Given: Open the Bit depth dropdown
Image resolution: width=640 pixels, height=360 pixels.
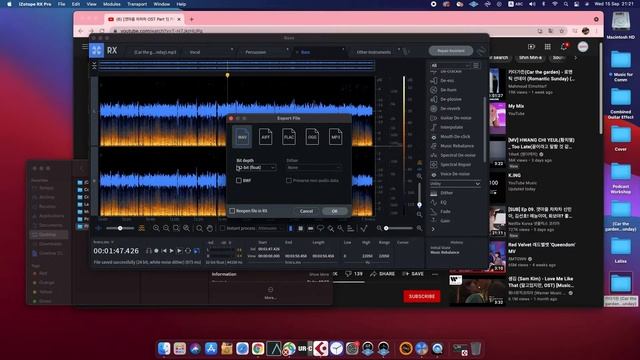Looking at the screenshot, I should [x=256, y=167].
